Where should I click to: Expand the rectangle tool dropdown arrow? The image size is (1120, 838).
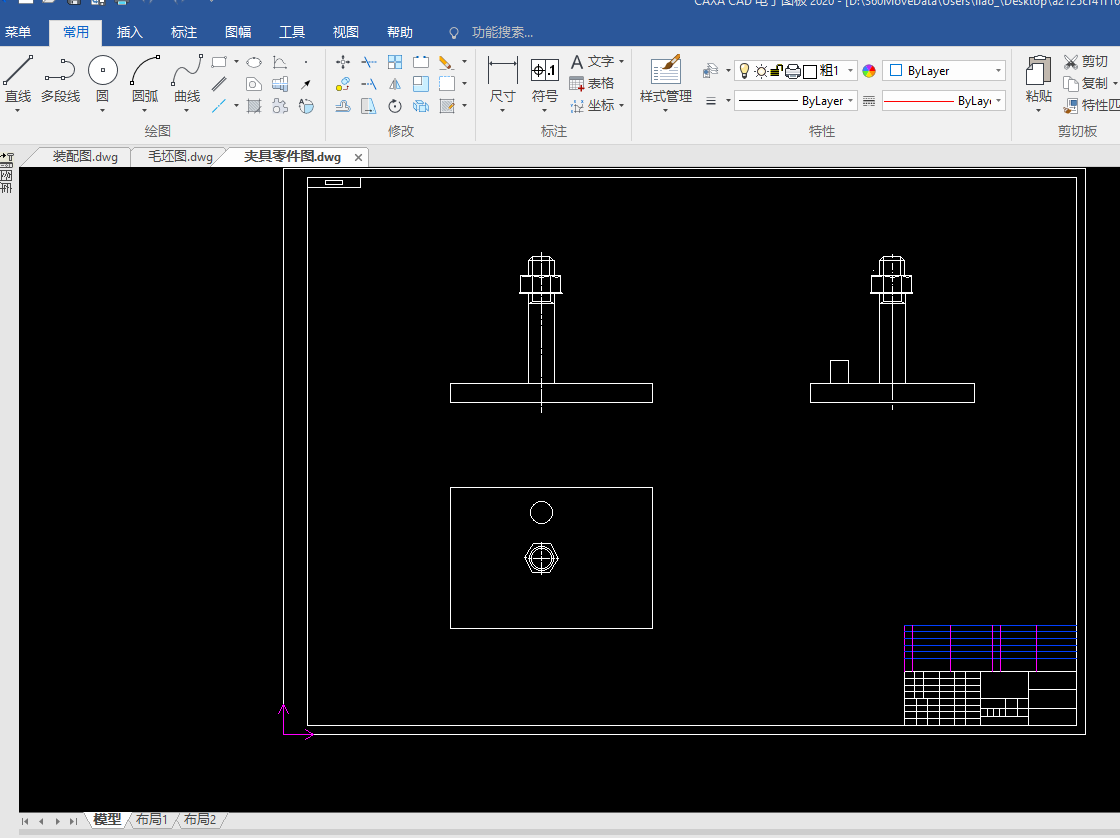click(236, 62)
